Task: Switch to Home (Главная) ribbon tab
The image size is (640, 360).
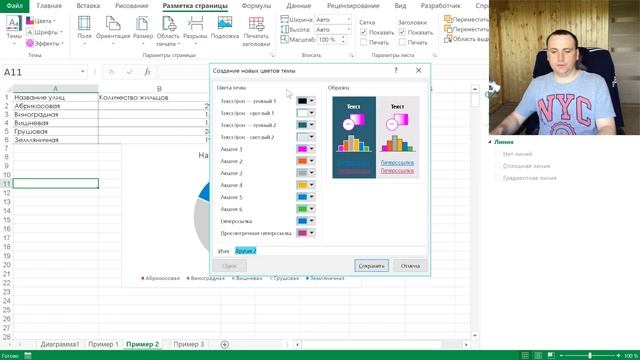Action: [49, 6]
